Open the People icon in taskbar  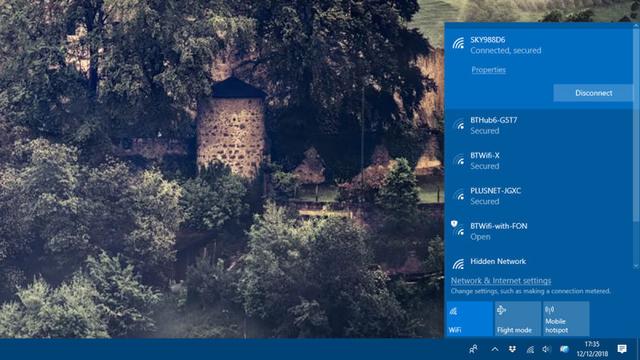(x=473, y=349)
